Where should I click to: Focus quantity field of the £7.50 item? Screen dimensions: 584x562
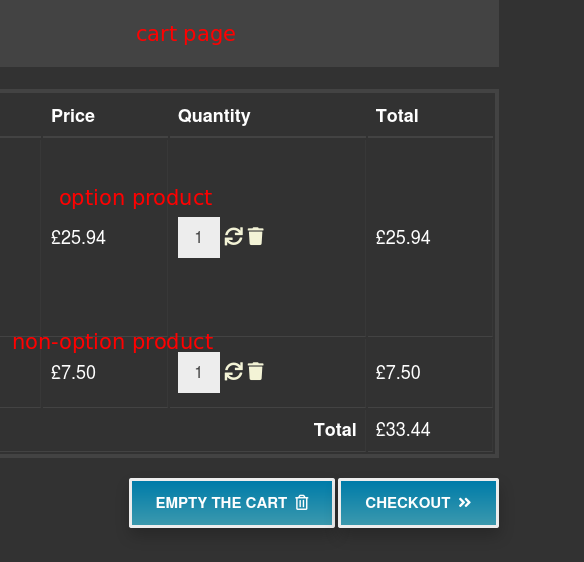[199, 372]
